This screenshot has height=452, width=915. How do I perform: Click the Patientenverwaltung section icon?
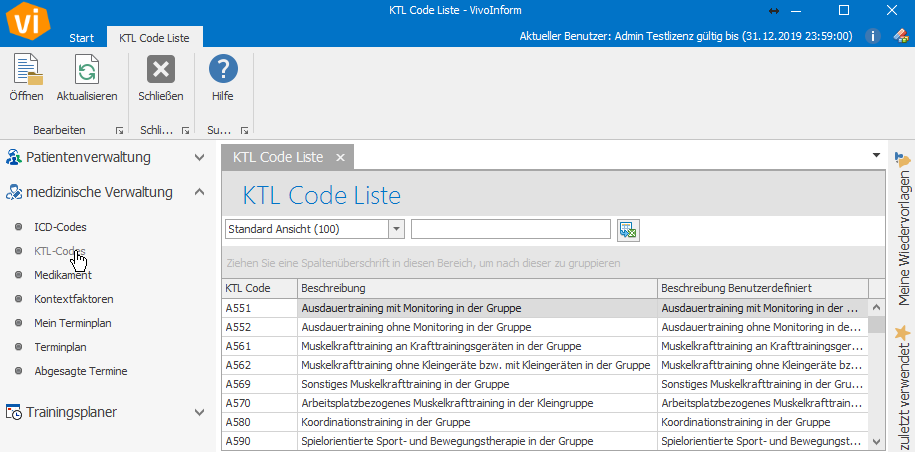tap(14, 157)
